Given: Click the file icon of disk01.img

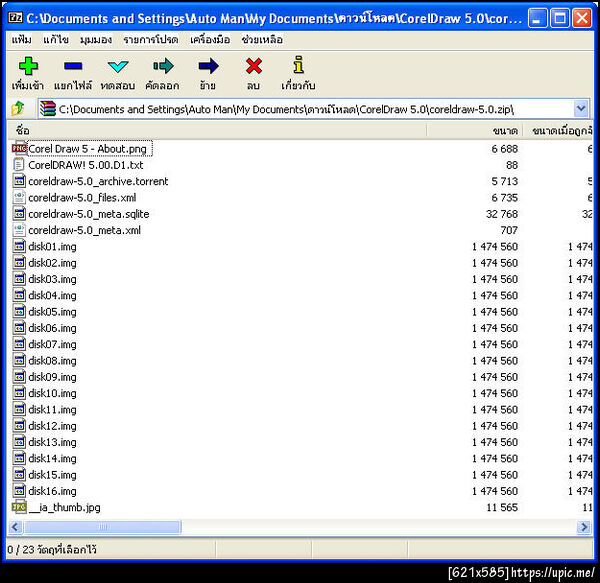Looking at the screenshot, I should point(19,246).
